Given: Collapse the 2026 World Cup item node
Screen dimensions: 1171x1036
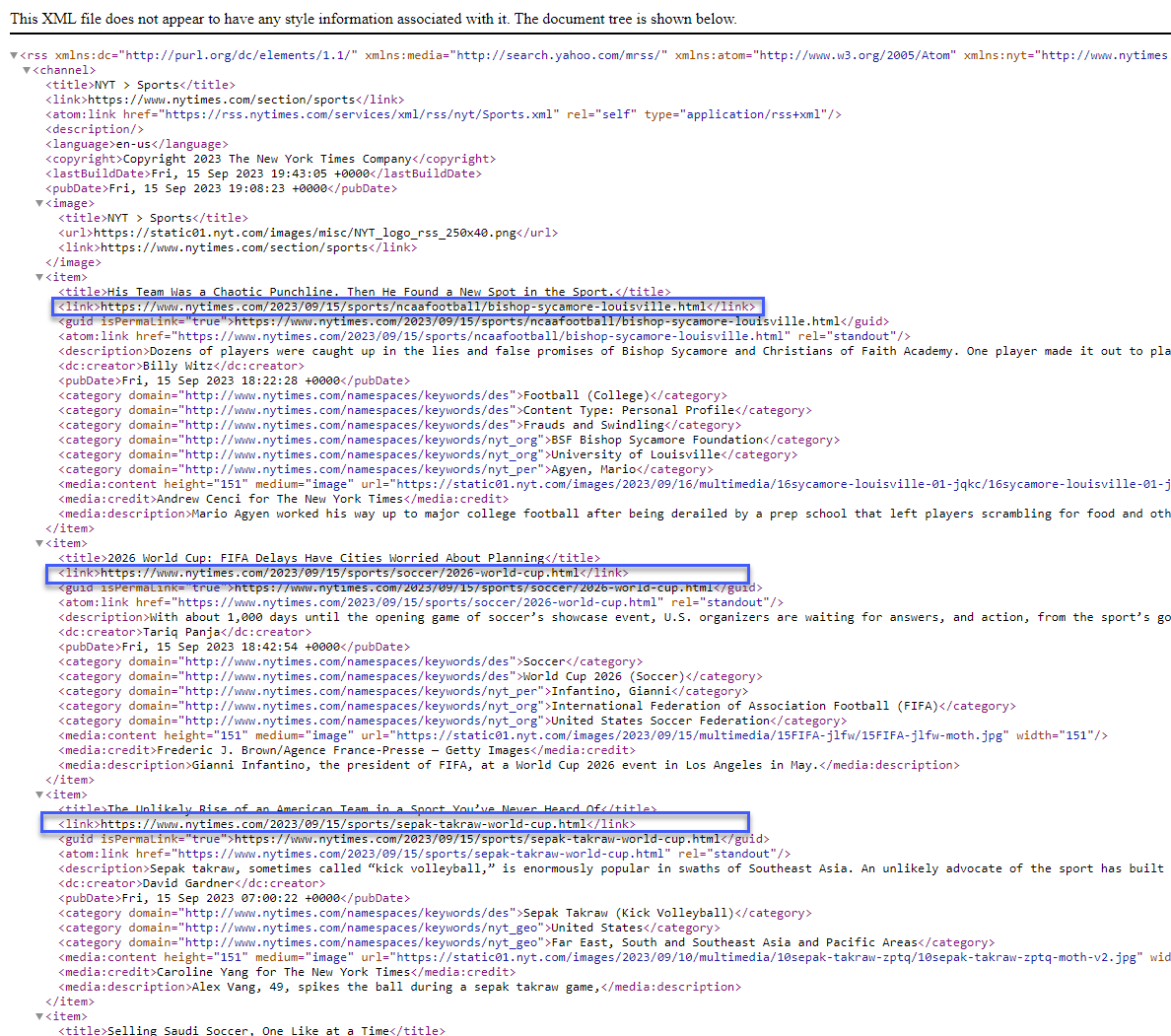Looking at the screenshot, I should tap(39, 543).
